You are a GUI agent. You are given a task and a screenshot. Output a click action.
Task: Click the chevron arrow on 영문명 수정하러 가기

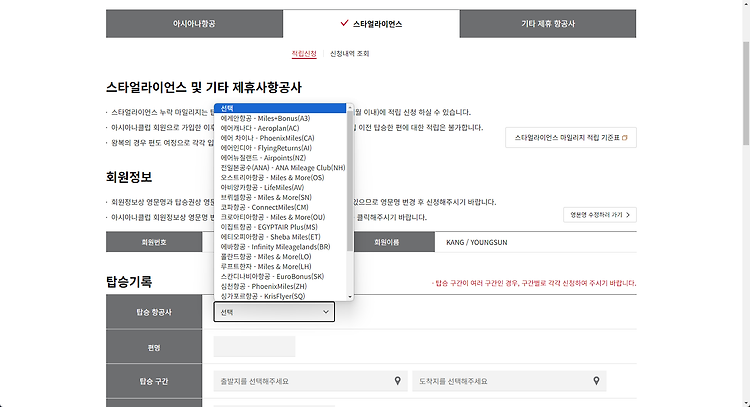coord(628,215)
